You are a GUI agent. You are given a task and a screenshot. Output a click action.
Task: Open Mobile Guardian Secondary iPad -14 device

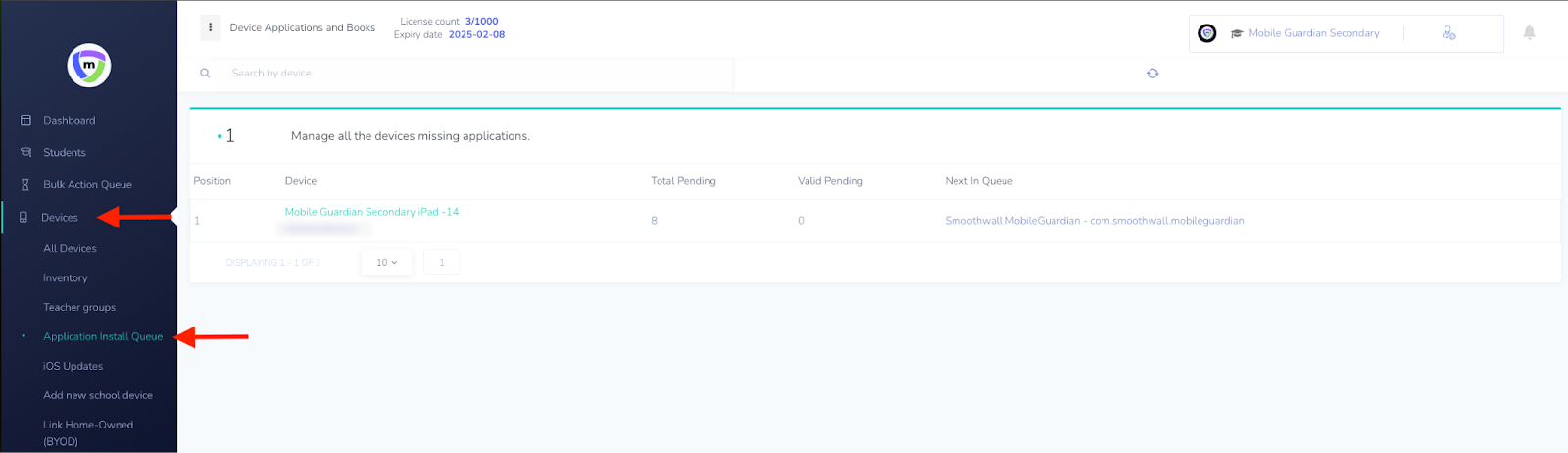coord(371,212)
